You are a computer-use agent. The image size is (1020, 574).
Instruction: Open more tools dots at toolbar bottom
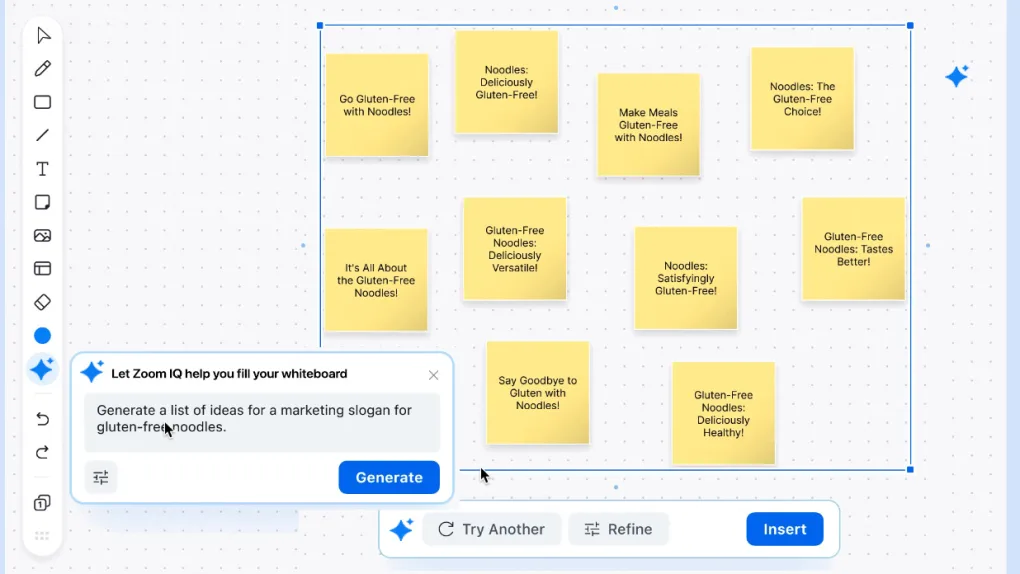coord(42,536)
